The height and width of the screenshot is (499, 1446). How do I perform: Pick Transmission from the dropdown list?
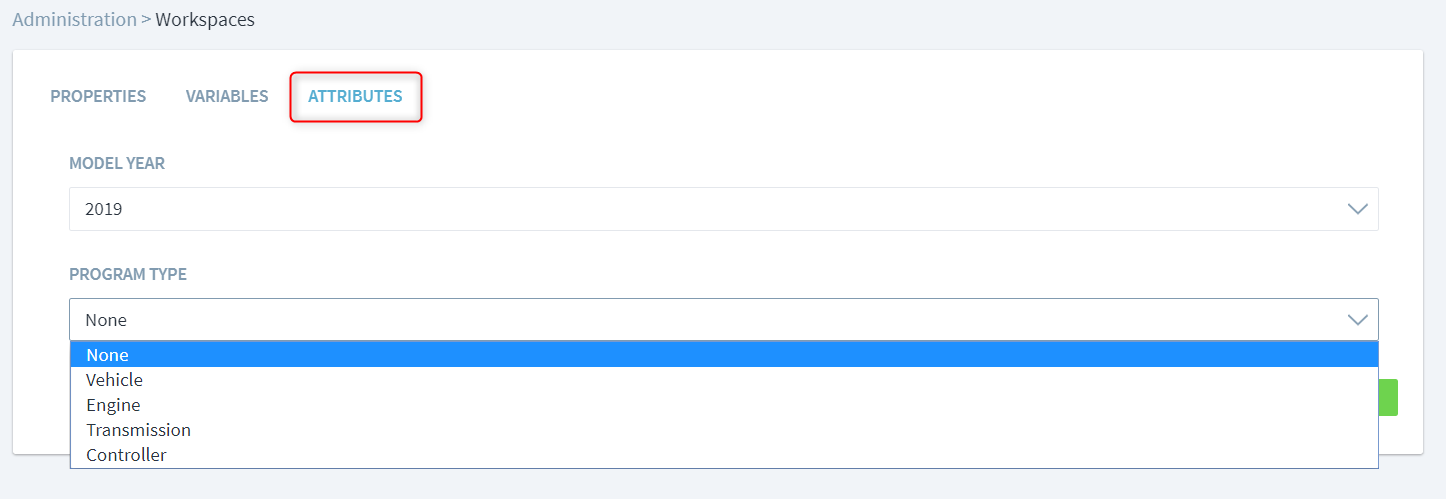point(138,430)
